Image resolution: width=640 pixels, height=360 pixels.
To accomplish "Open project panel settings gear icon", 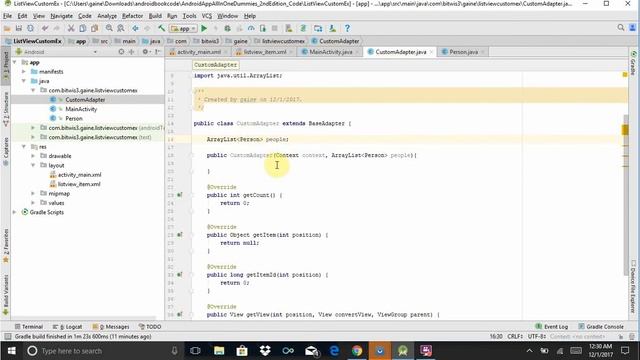I will pos(145,52).
